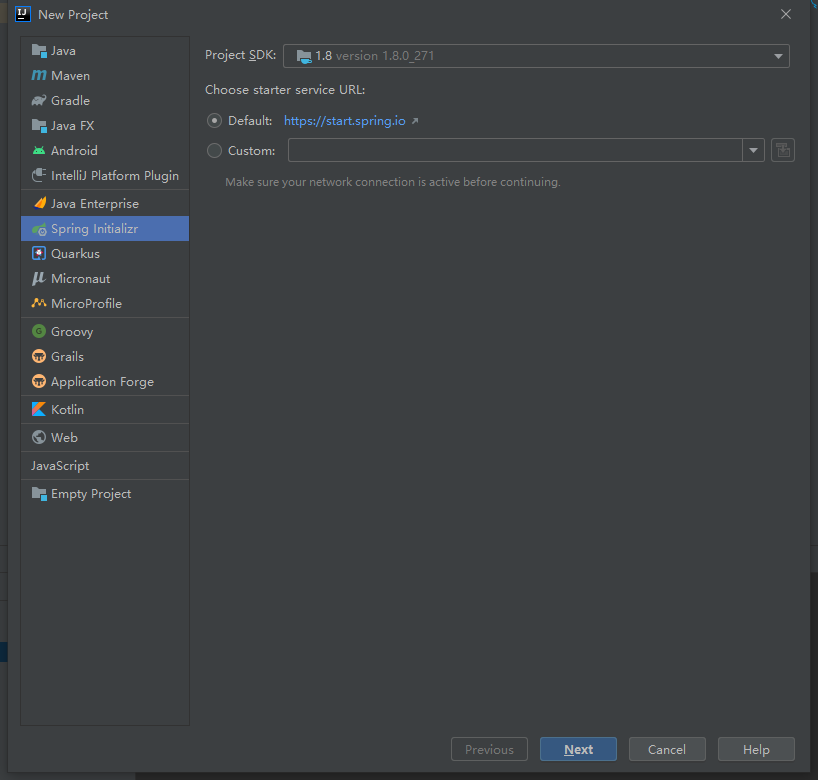Viewport: 818px width, 780px height.
Task: Click the Grails icon
Action: click(39, 356)
